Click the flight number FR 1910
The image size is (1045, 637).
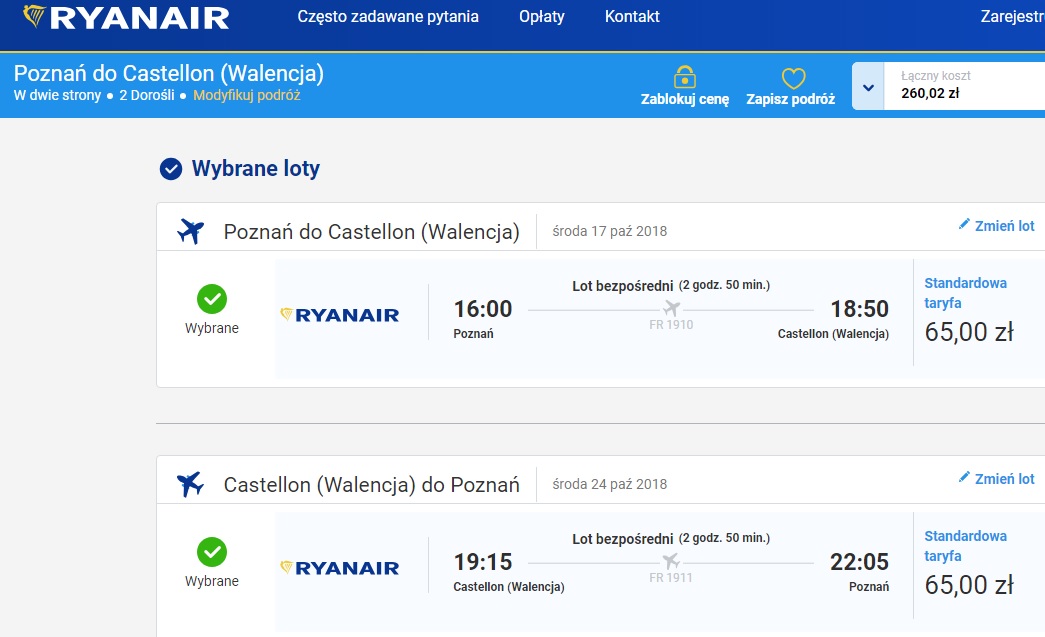671,325
